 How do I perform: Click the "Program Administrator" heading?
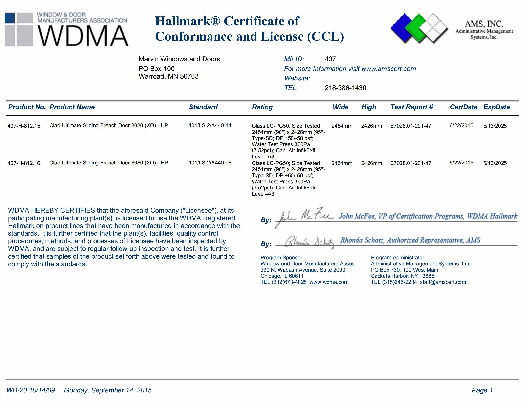click(x=397, y=258)
